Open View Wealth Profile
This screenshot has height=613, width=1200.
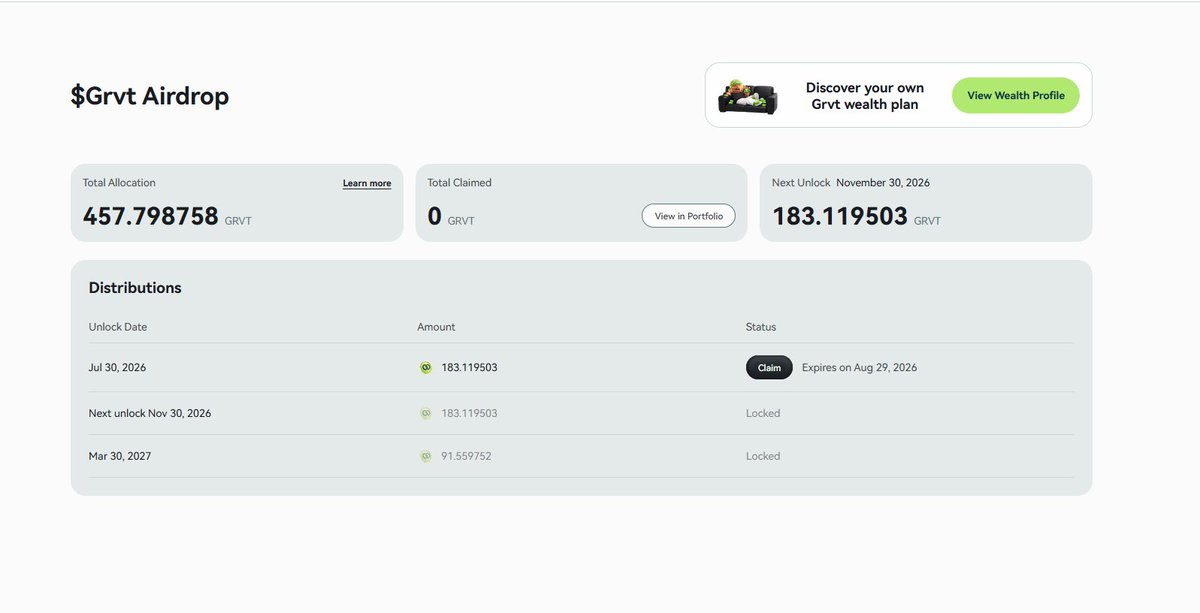(x=1016, y=95)
